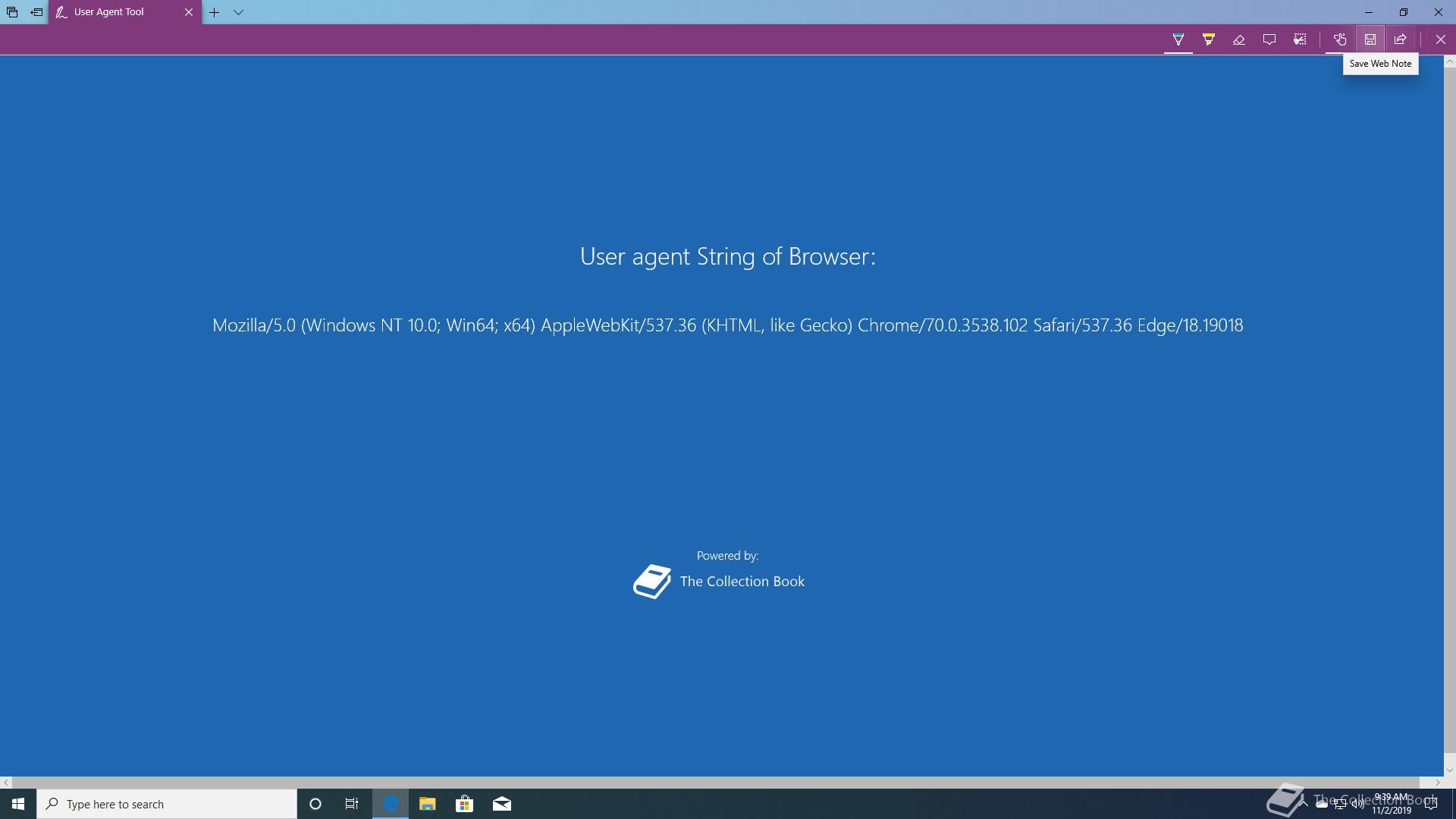Select the Clip tool with scissors
This screenshot has width=1456, height=819.
click(x=1300, y=39)
